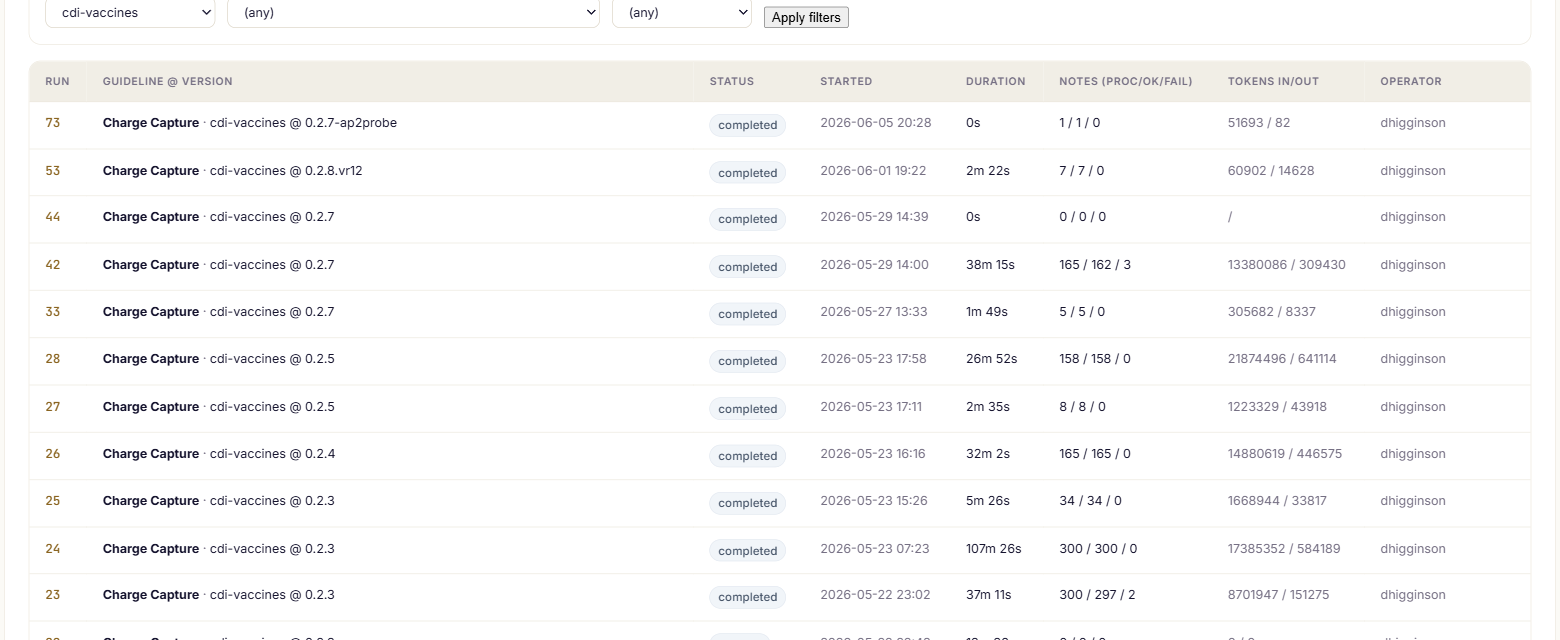Click operator dhigginson in run 26 row
The image size is (1560, 640).
tap(1413, 454)
